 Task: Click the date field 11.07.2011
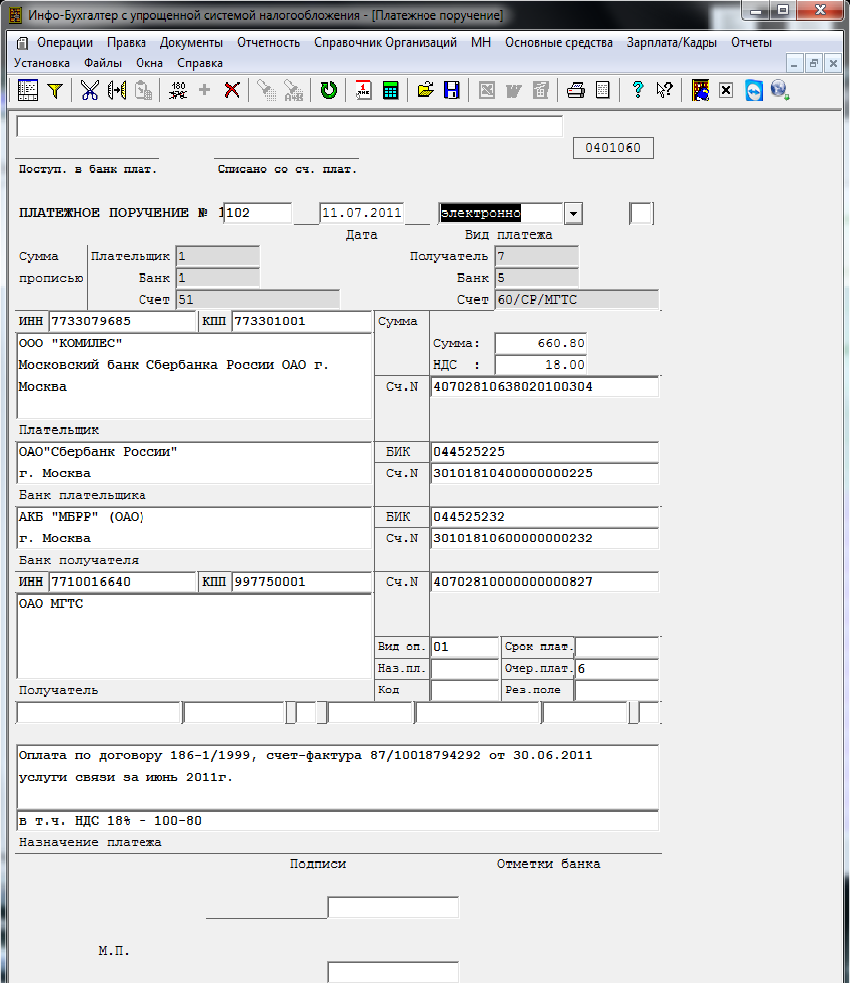(361, 213)
